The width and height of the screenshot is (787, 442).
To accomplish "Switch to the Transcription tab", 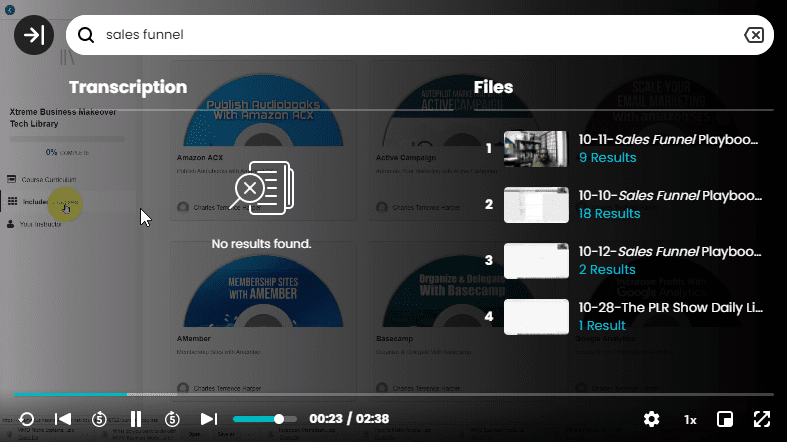I will (128, 87).
